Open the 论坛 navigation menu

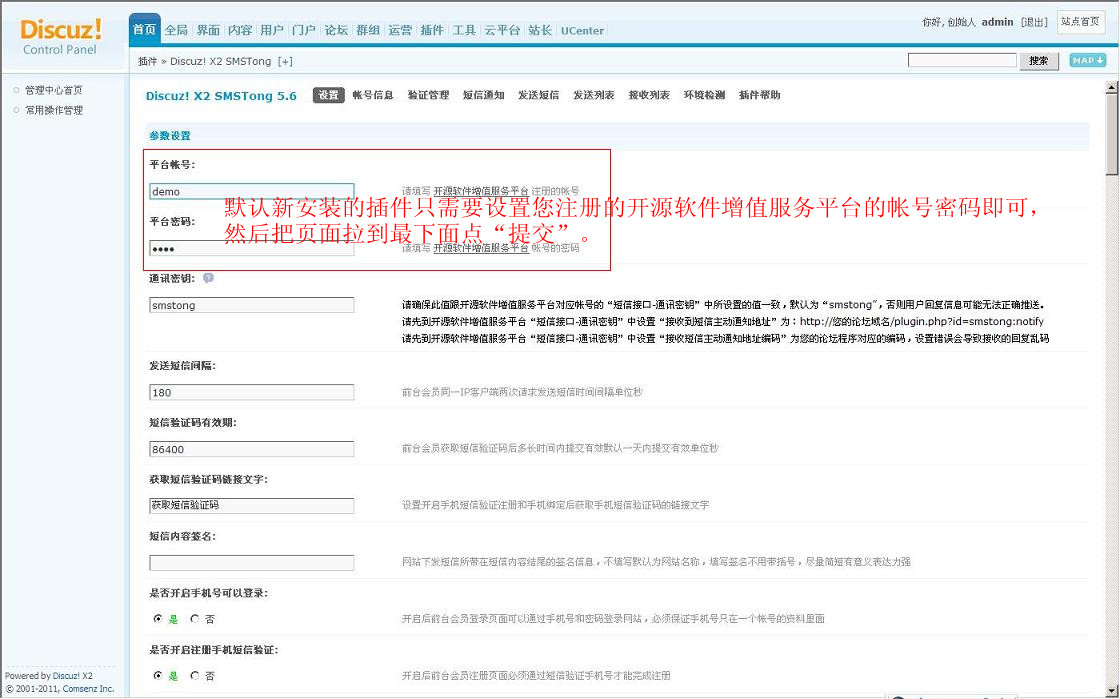click(336, 30)
